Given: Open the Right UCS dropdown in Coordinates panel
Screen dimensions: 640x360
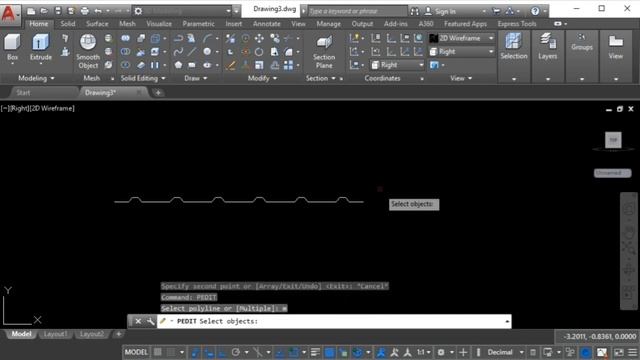Looking at the screenshot, I should click(398, 65).
